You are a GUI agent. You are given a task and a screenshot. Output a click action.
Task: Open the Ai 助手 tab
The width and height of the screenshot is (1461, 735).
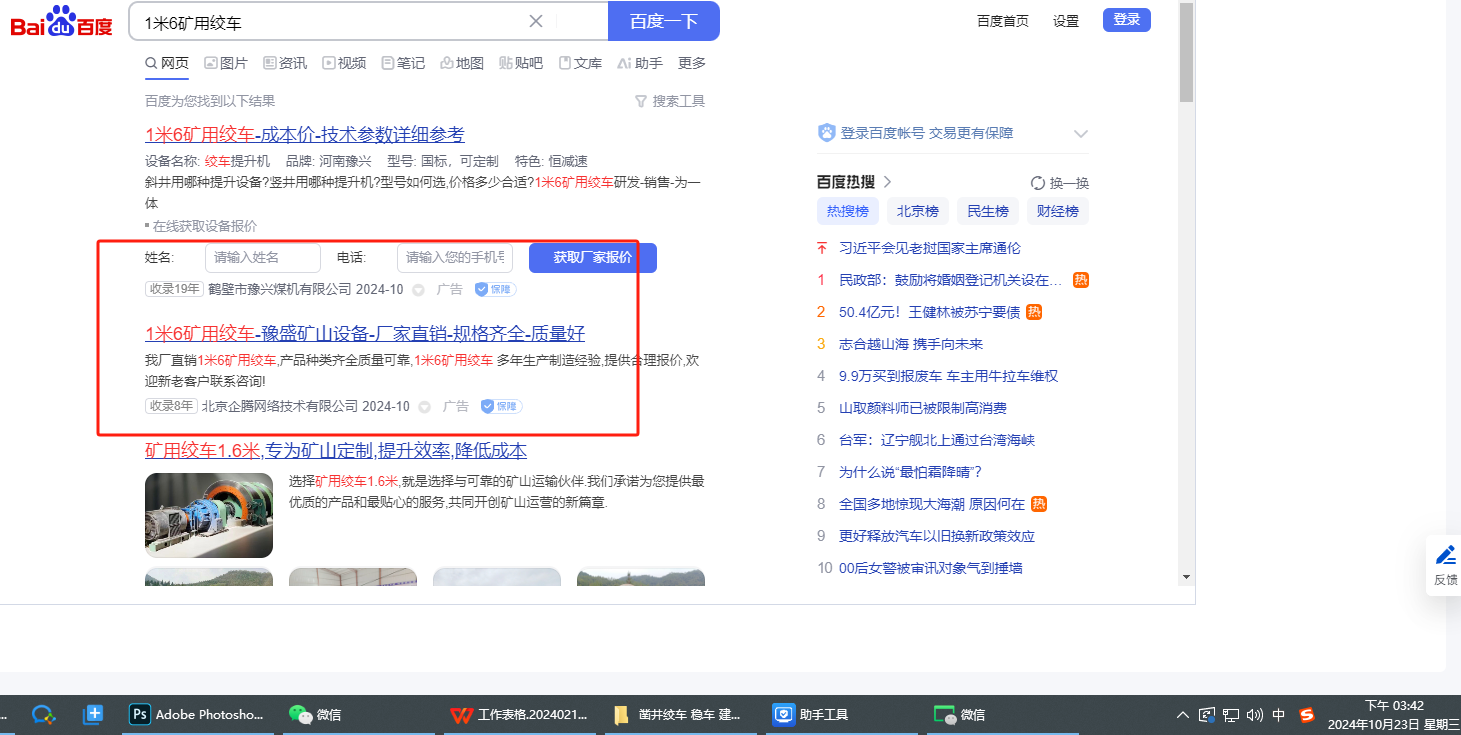[640, 63]
